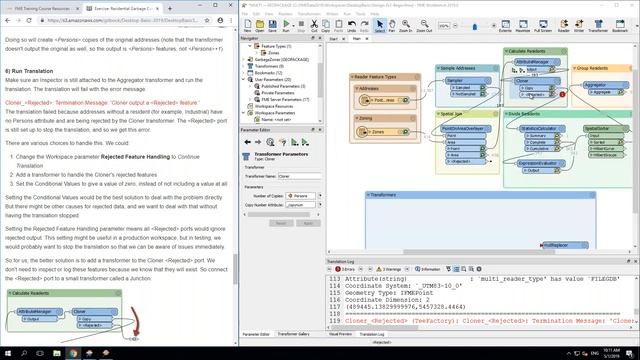Activate the Pan hand tool
This screenshot has height=360, width=640.
point(392,25)
